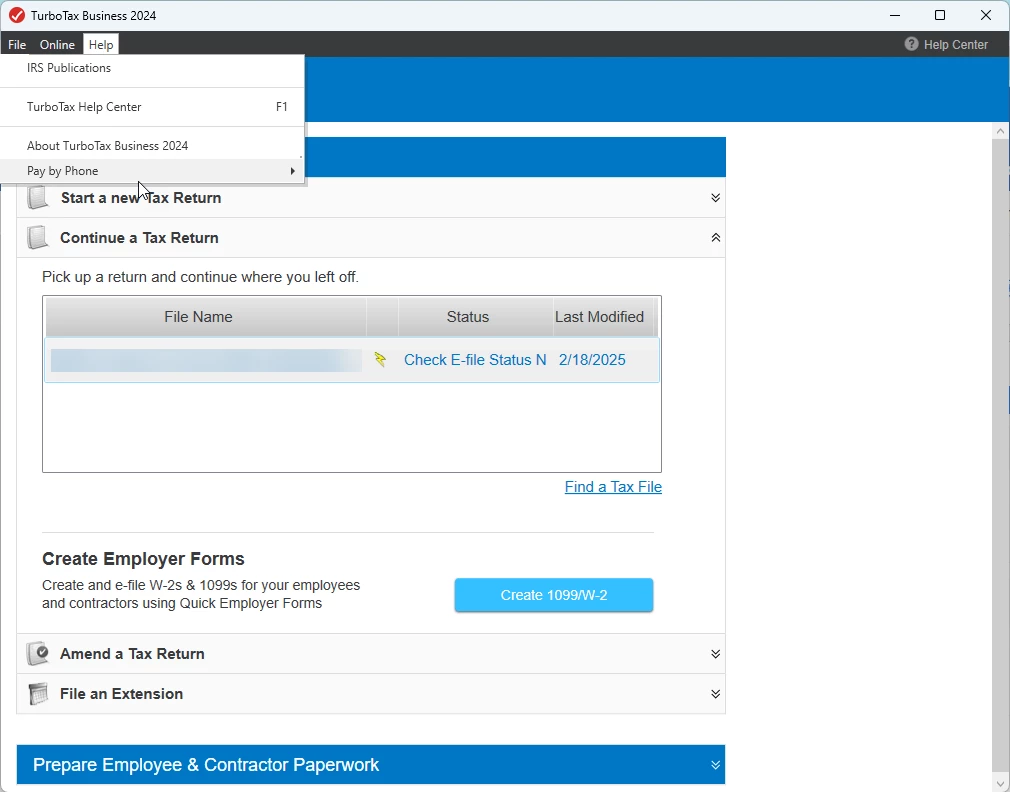Screen dimensions: 1010x792
Task: Click the Continue a Tax Return heading text
Action: click(x=139, y=238)
